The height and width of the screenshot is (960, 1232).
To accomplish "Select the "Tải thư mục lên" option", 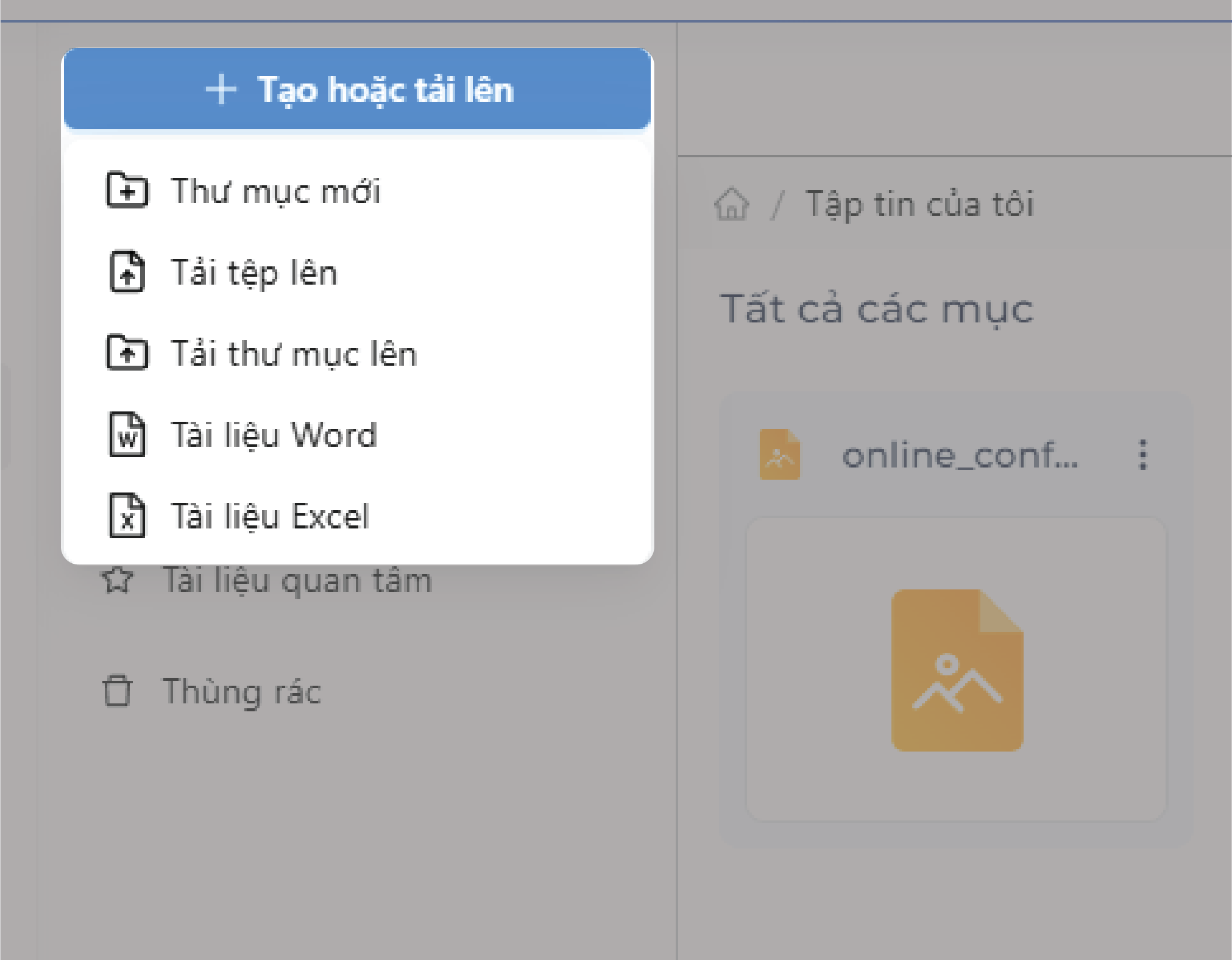I will (294, 354).
